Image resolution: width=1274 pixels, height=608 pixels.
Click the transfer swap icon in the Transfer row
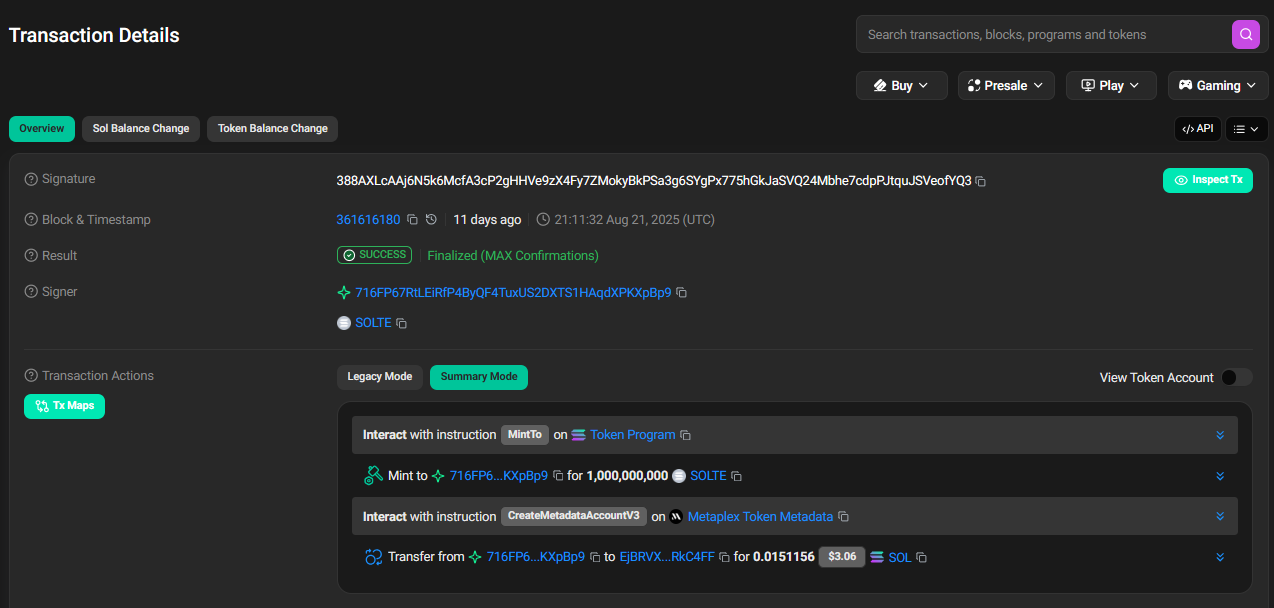coord(372,556)
